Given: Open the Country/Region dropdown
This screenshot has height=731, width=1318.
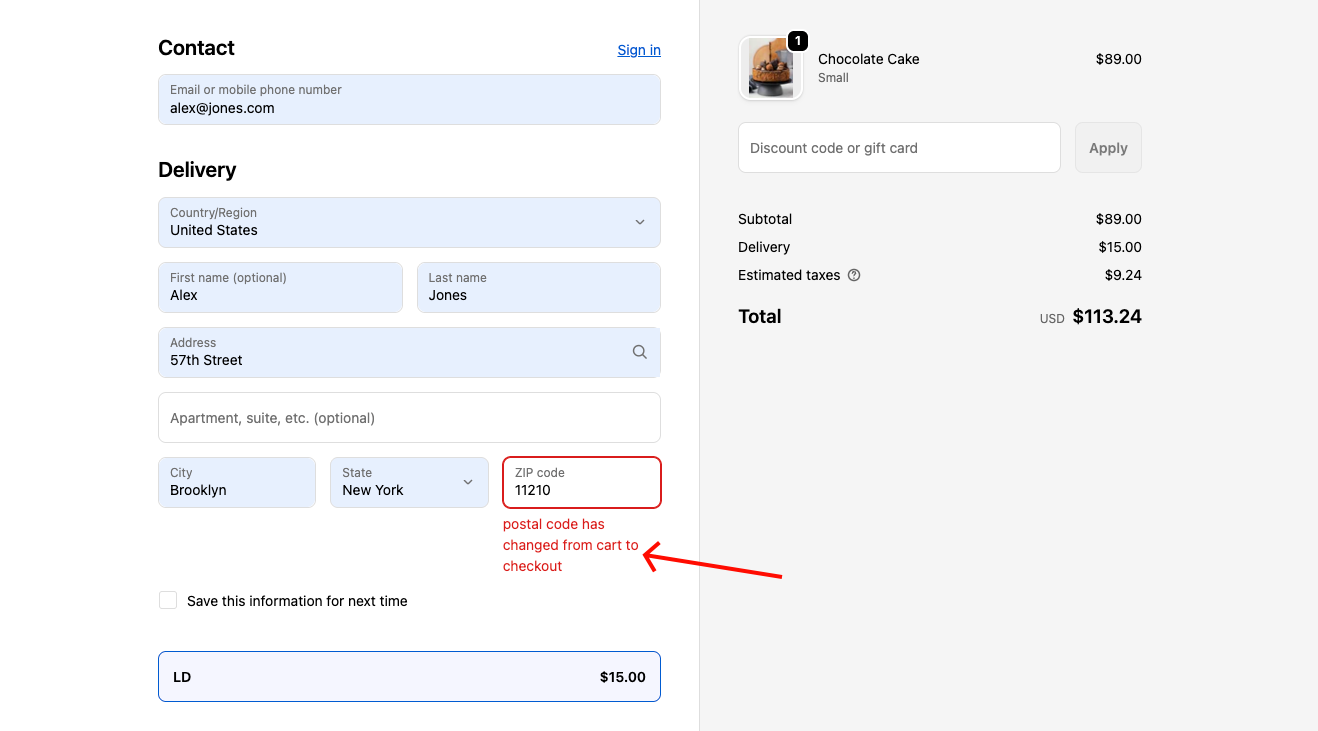Looking at the screenshot, I should [x=409, y=222].
